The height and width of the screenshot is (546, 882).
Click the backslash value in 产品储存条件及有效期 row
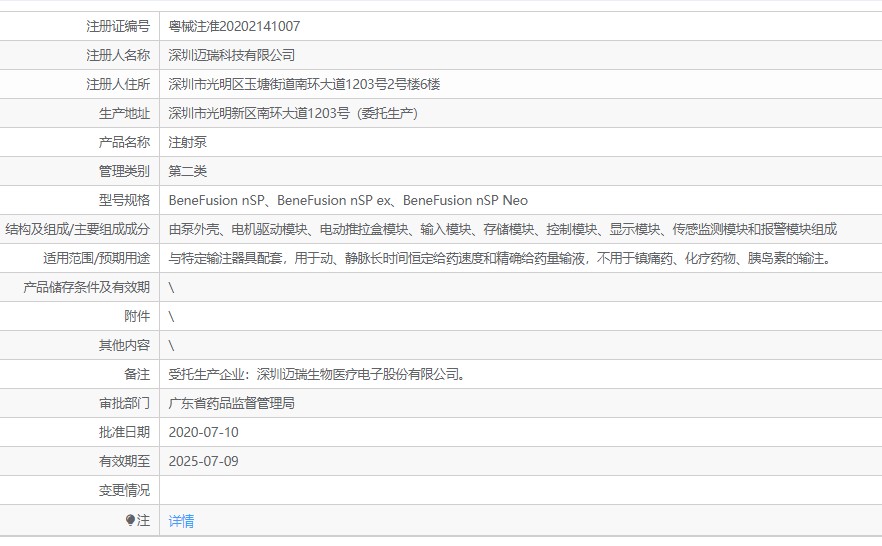[172, 288]
